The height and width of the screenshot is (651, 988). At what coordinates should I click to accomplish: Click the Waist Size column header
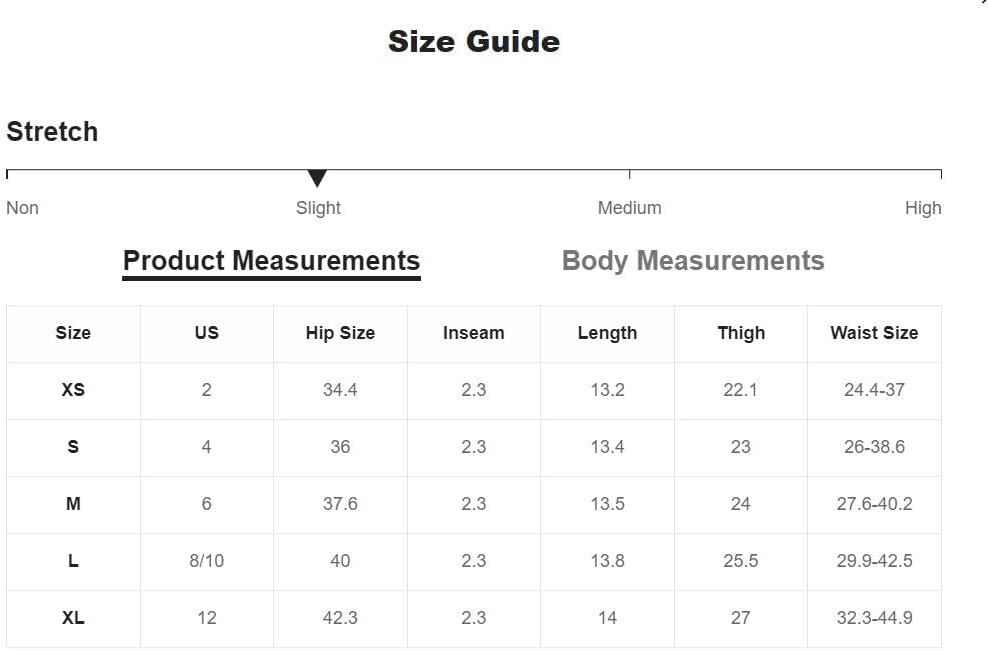point(874,333)
